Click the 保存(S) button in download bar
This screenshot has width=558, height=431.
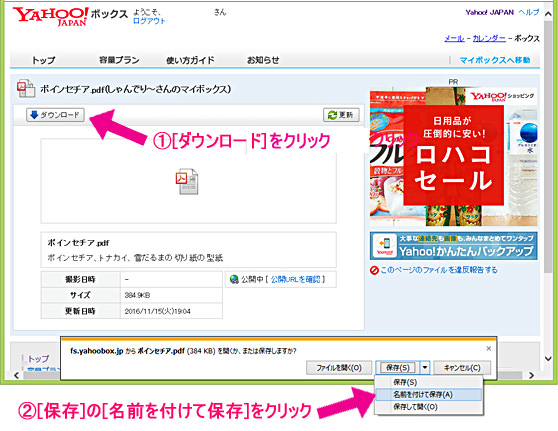[x=398, y=368]
